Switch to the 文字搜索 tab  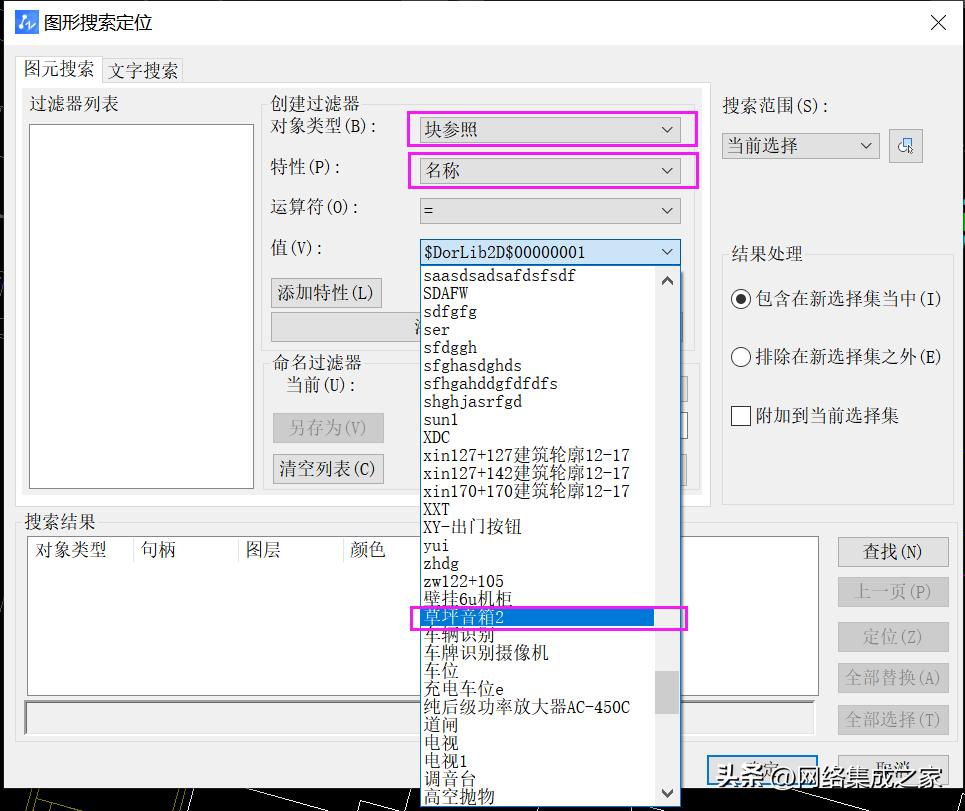(x=143, y=70)
